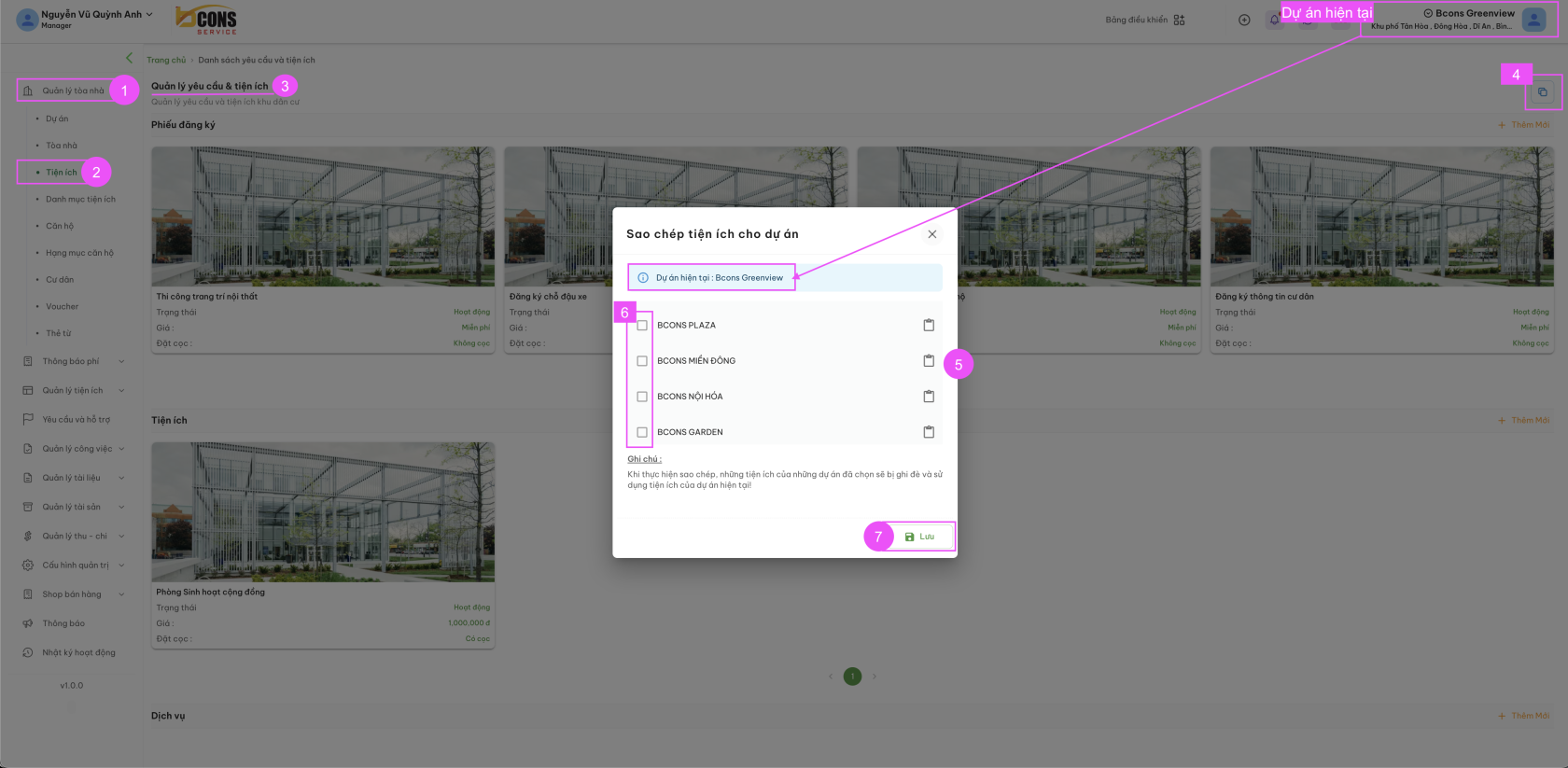This screenshot has width=1568, height=768.
Task: Click clipboard icon next to BCONS MIỀN ĐÔNG
Action: pos(929,360)
